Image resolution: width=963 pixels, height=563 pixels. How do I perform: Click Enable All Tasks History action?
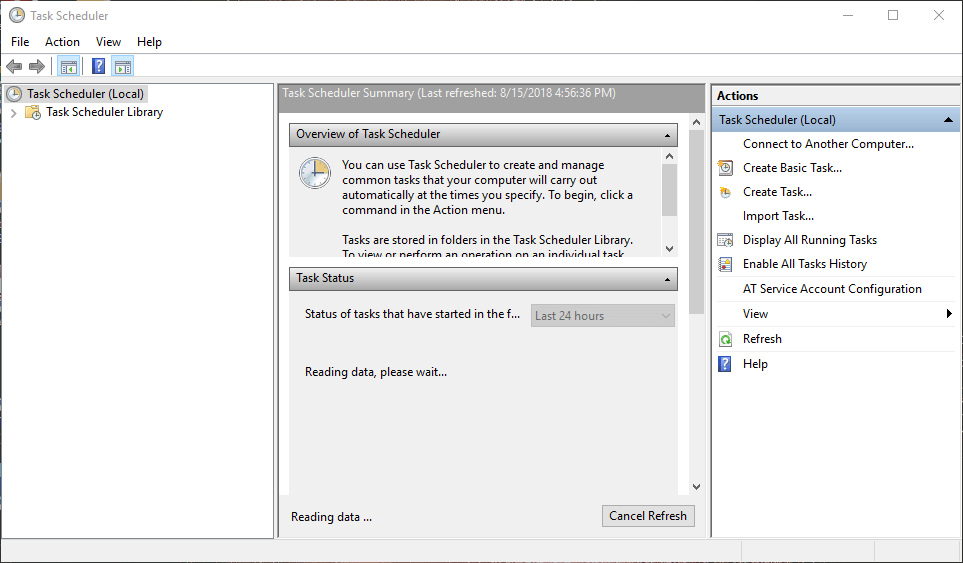[x=805, y=264]
